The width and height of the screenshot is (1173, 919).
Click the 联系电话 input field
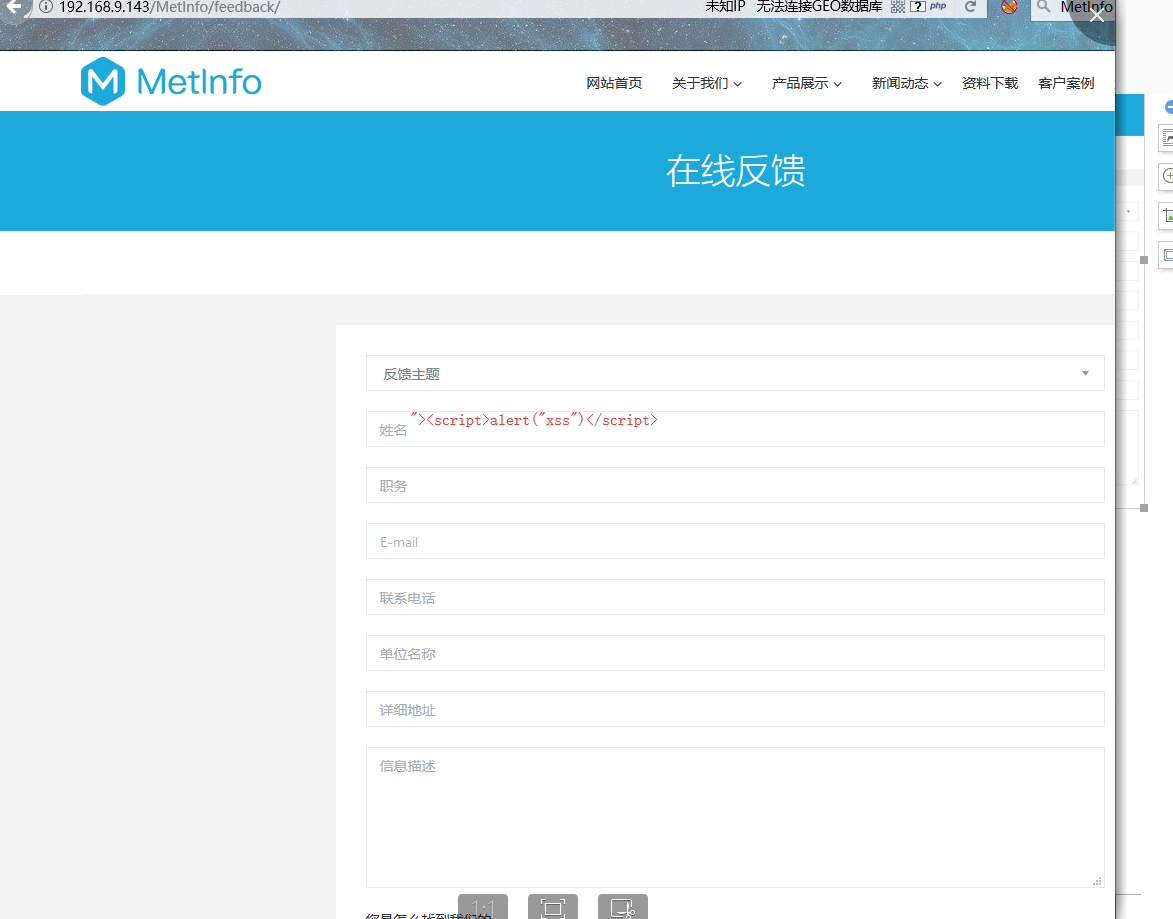point(735,598)
